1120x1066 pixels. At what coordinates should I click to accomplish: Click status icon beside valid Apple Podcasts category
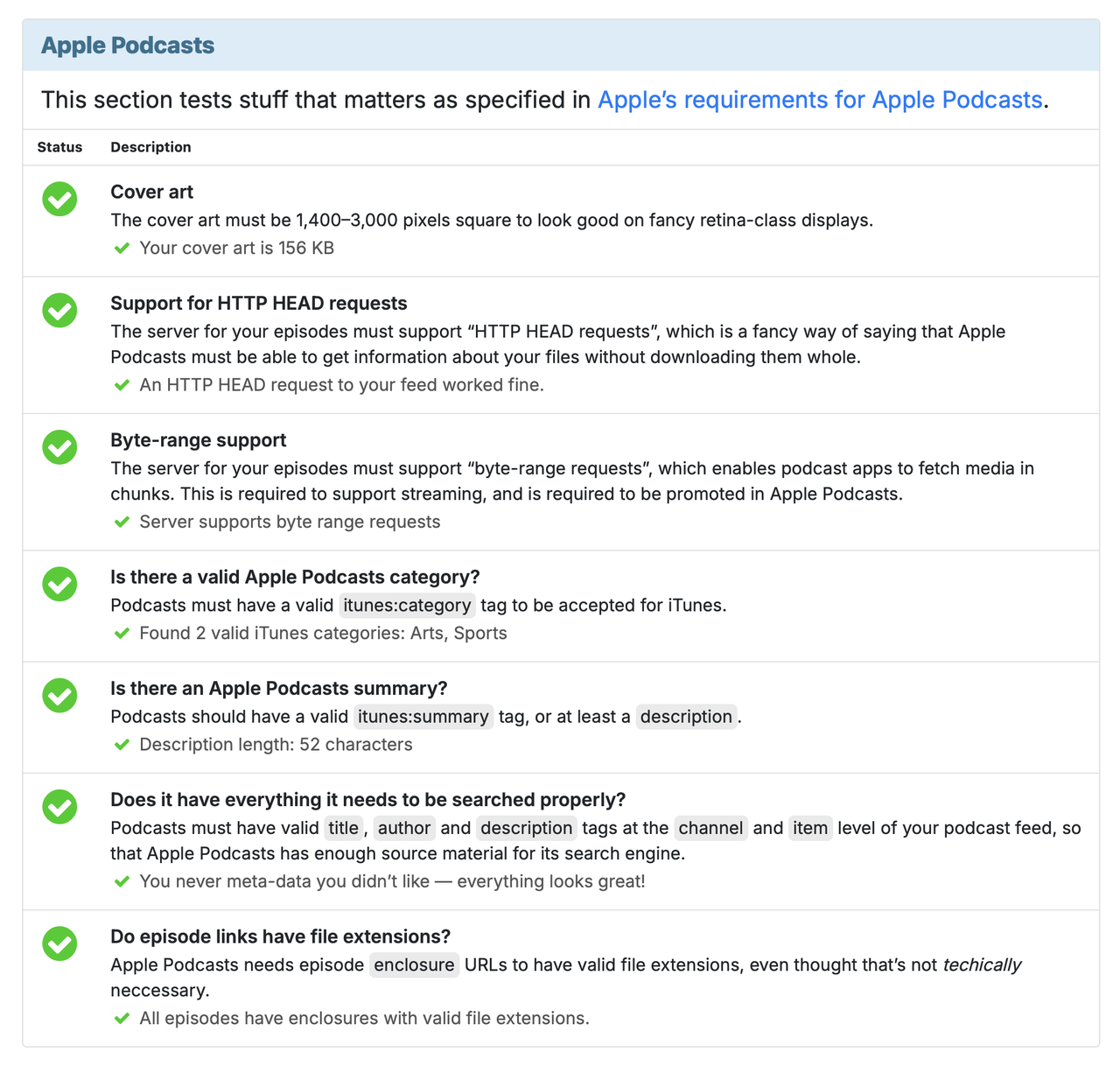tap(59, 584)
